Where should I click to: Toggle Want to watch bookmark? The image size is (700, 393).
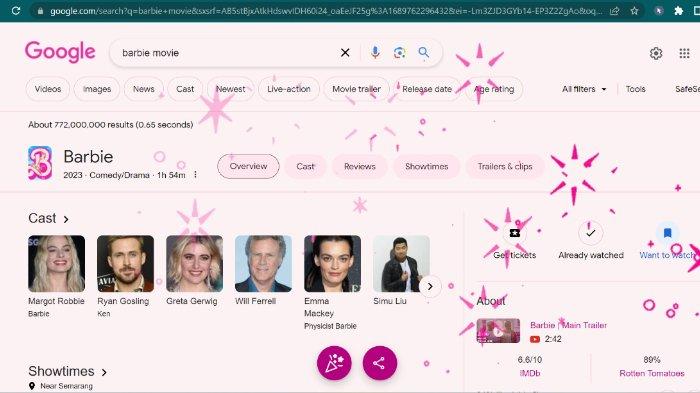point(667,233)
